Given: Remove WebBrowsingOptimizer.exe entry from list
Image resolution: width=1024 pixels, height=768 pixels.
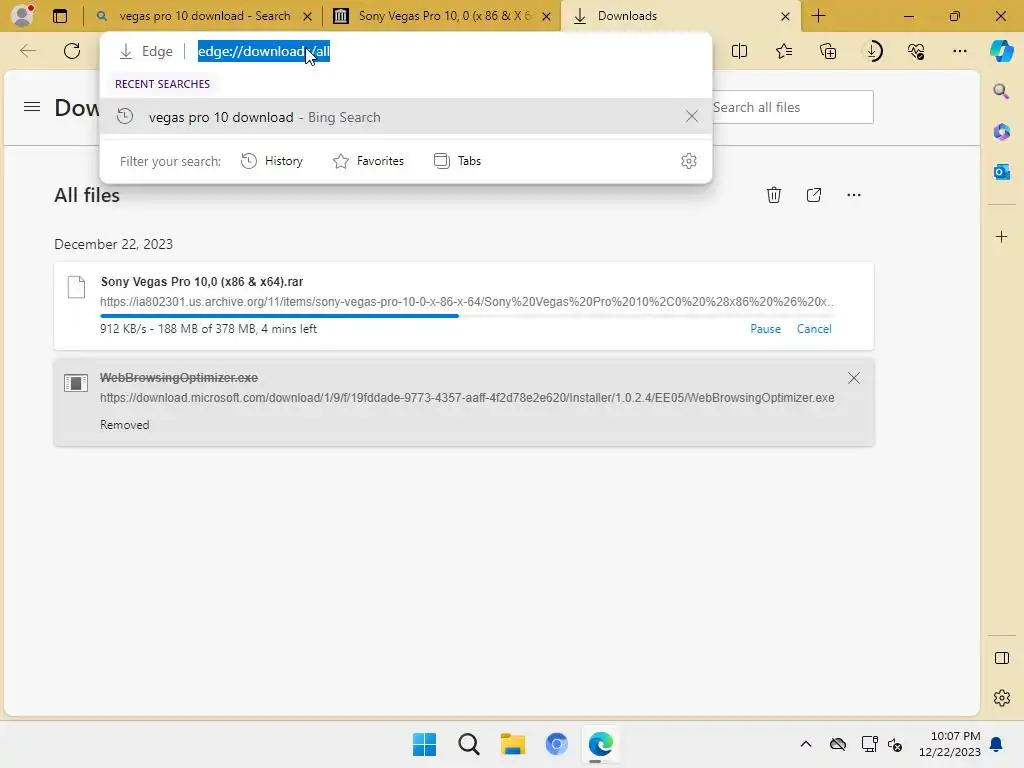Looking at the screenshot, I should coord(854,378).
